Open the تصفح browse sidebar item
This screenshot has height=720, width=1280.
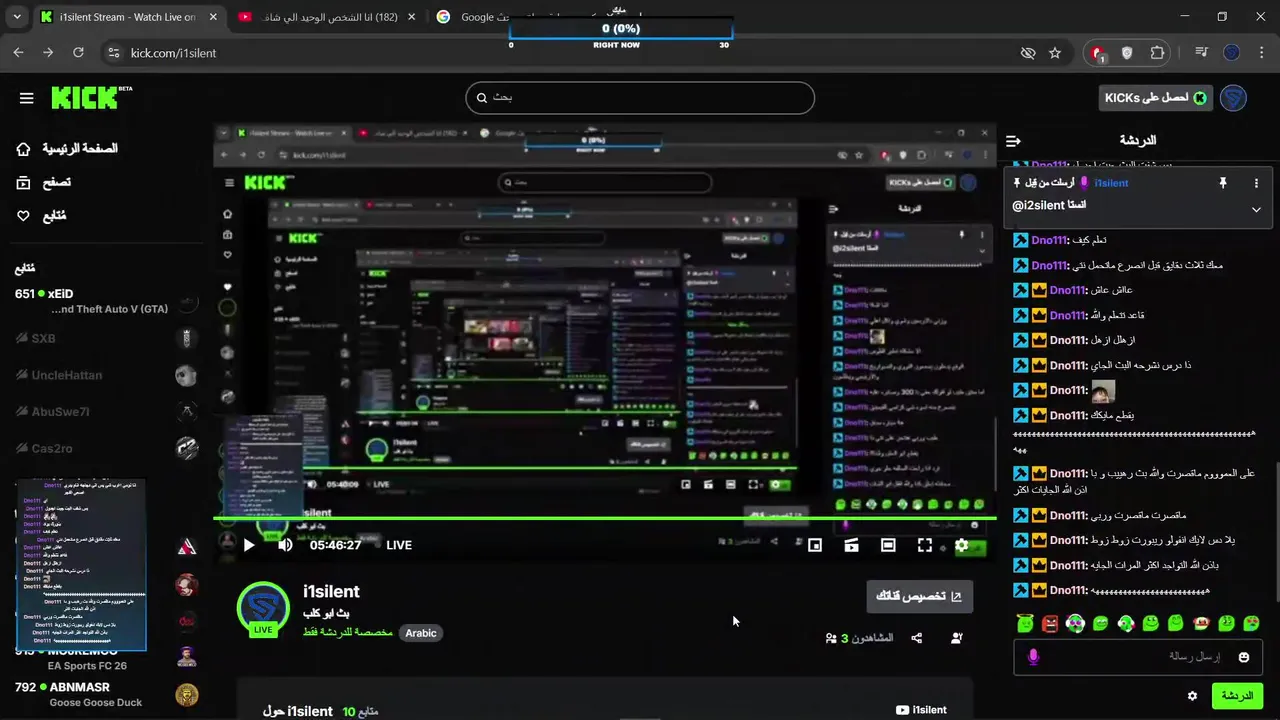click(43, 182)
